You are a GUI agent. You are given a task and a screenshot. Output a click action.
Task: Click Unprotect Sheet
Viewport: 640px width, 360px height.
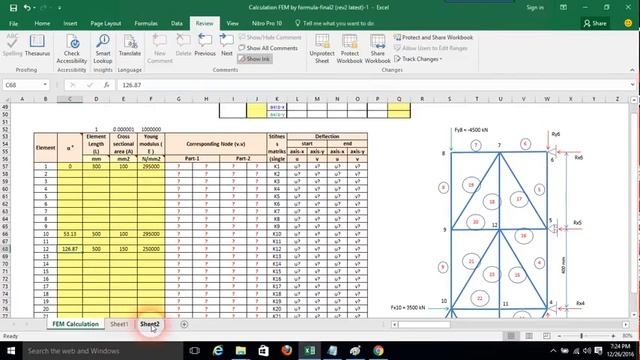tap(322, 49)
